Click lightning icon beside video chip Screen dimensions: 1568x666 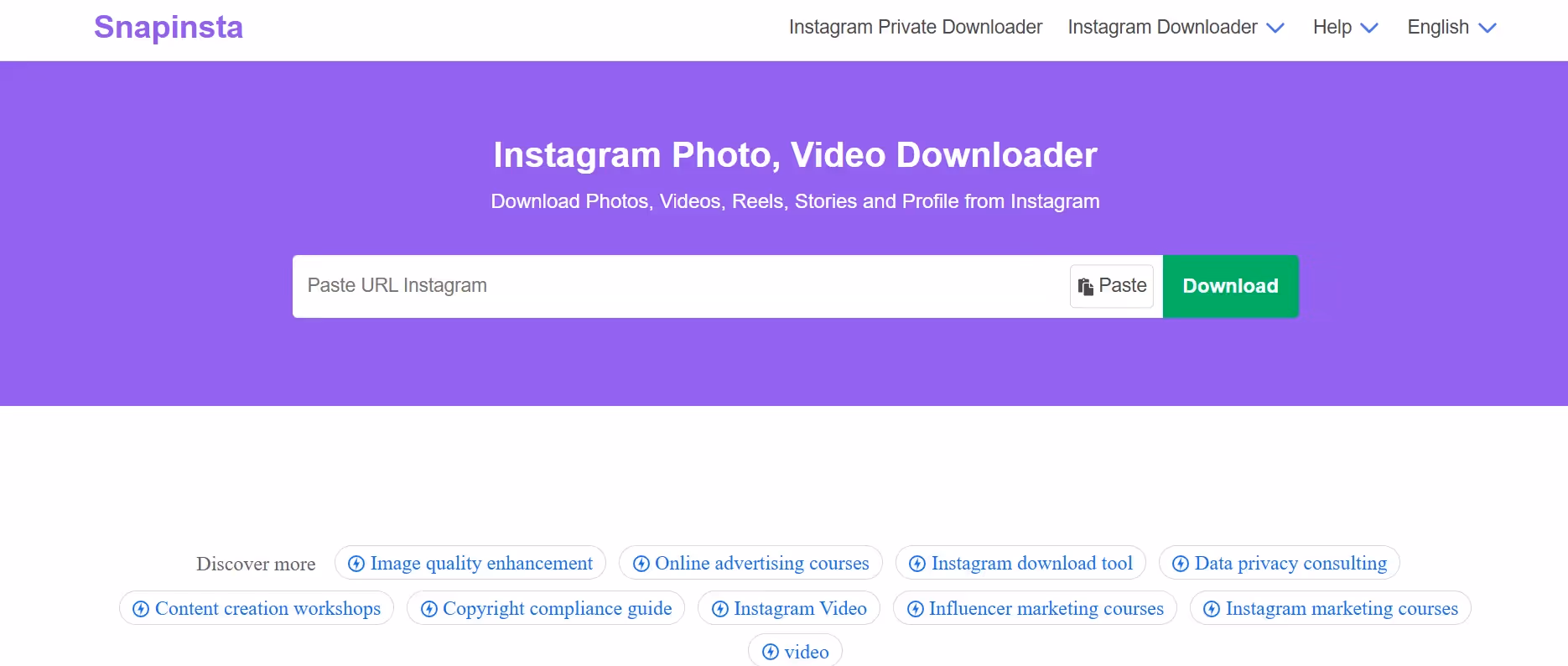coord(771,652)
